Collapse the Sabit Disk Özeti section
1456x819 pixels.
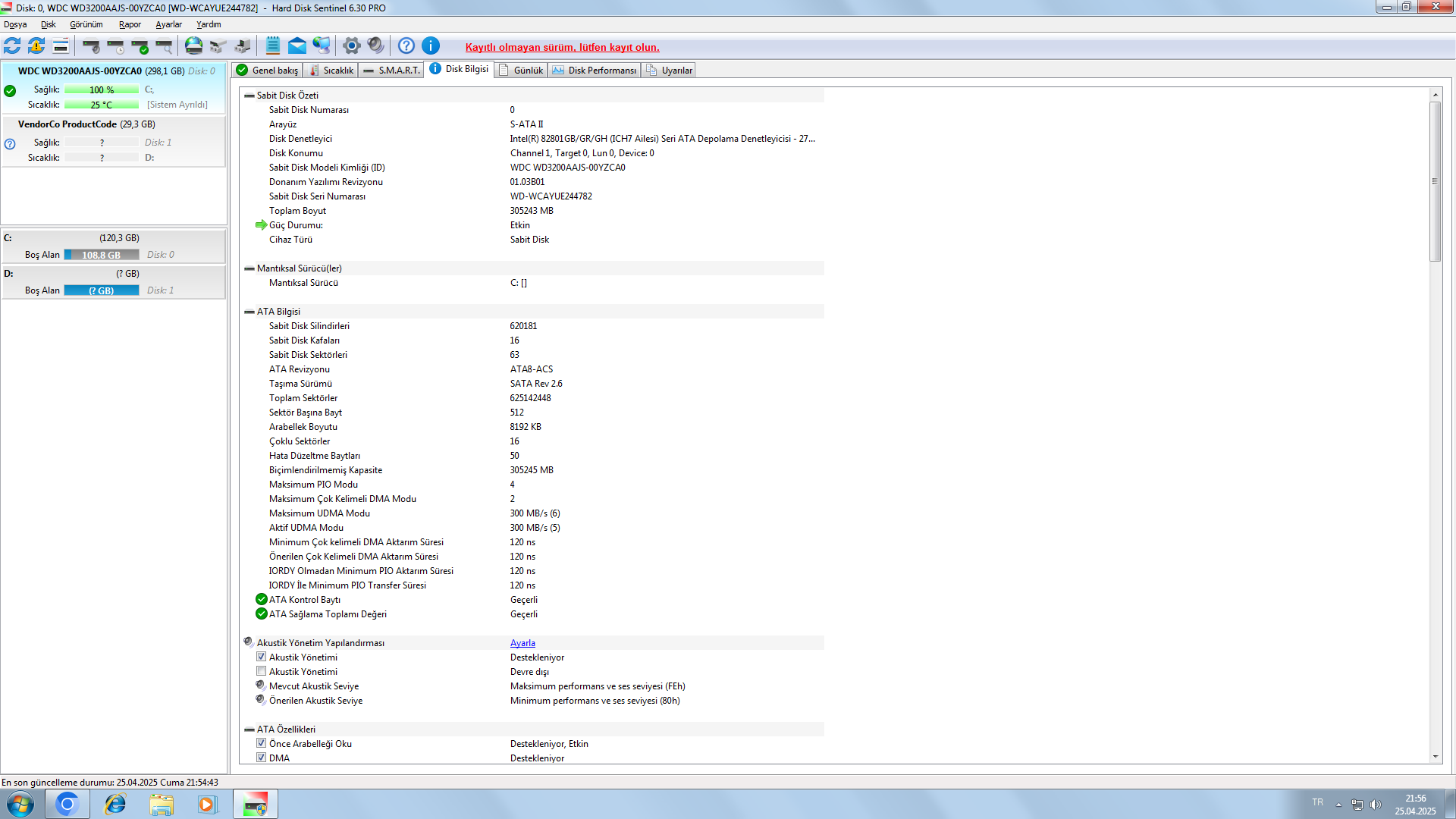[x=249, y=96]
